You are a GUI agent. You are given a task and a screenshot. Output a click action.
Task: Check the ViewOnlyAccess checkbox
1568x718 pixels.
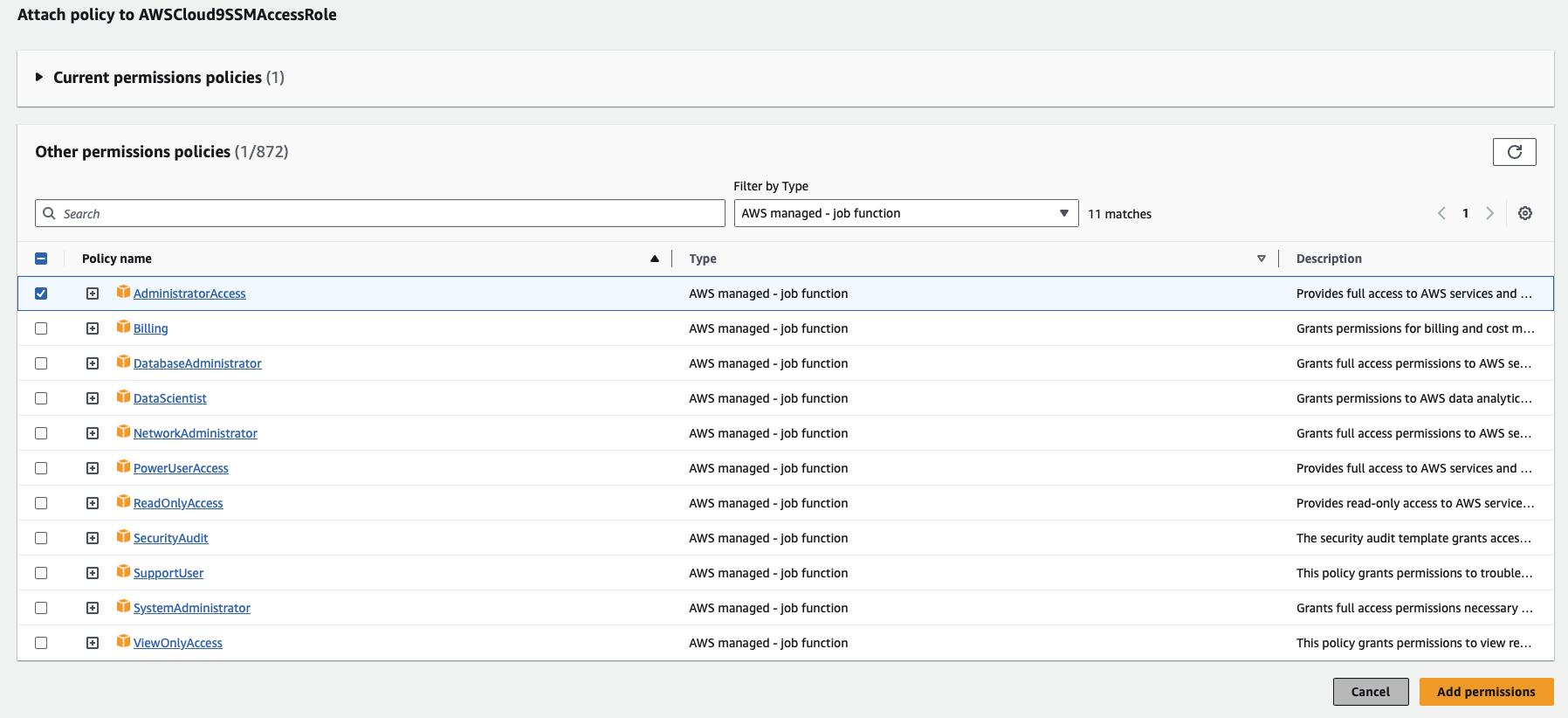(x=41, y=643)
